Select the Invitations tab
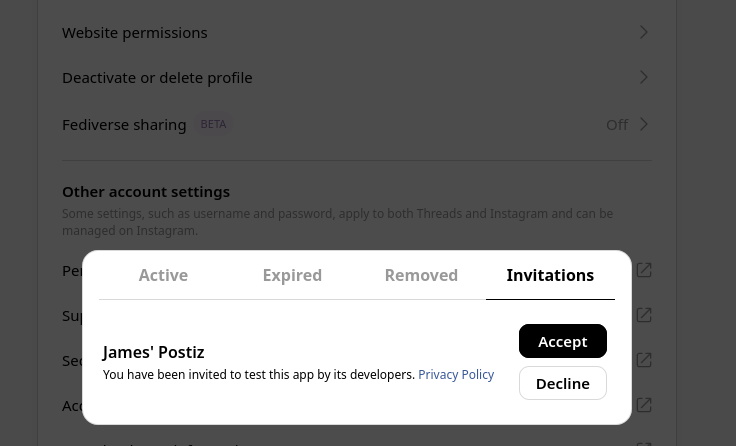Viewport: 736px width, 446px height. 550,275
